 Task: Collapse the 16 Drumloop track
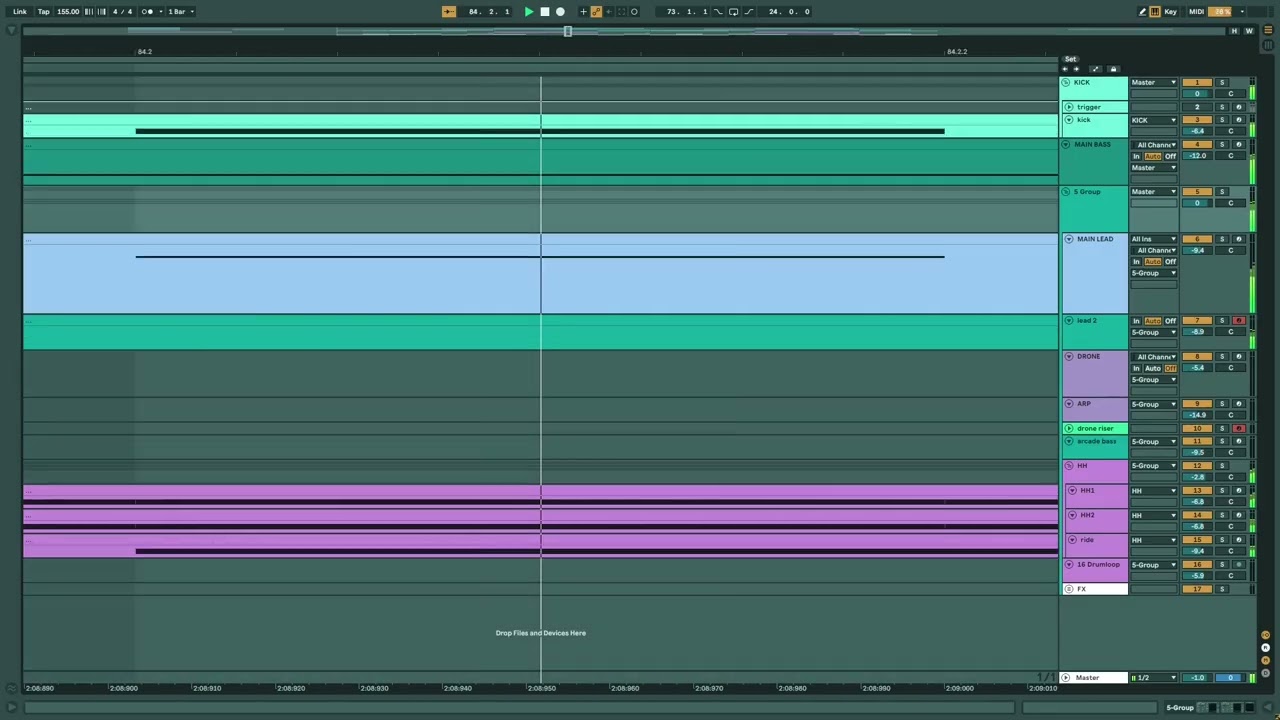point(1069,565)
